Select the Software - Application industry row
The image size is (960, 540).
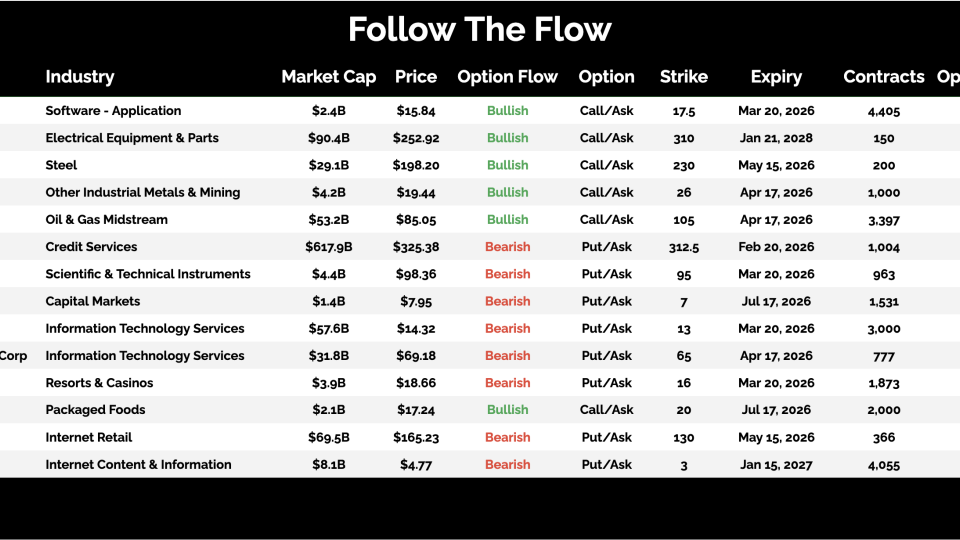(113, 111)
